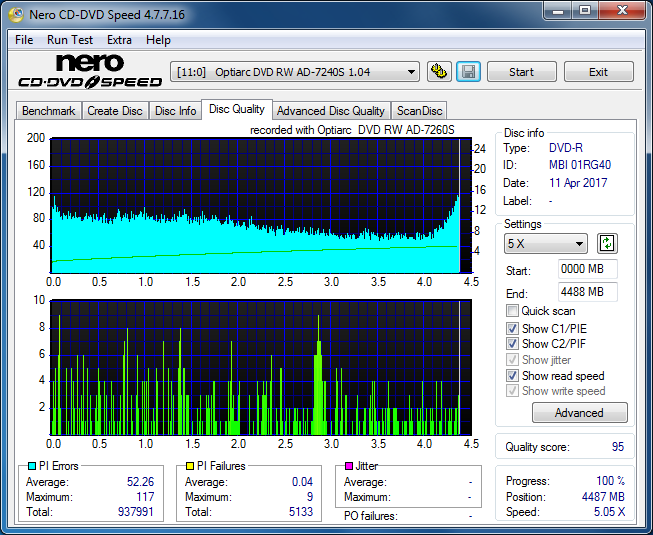Open the Advanced Disc Quality tab

(331, 111)
